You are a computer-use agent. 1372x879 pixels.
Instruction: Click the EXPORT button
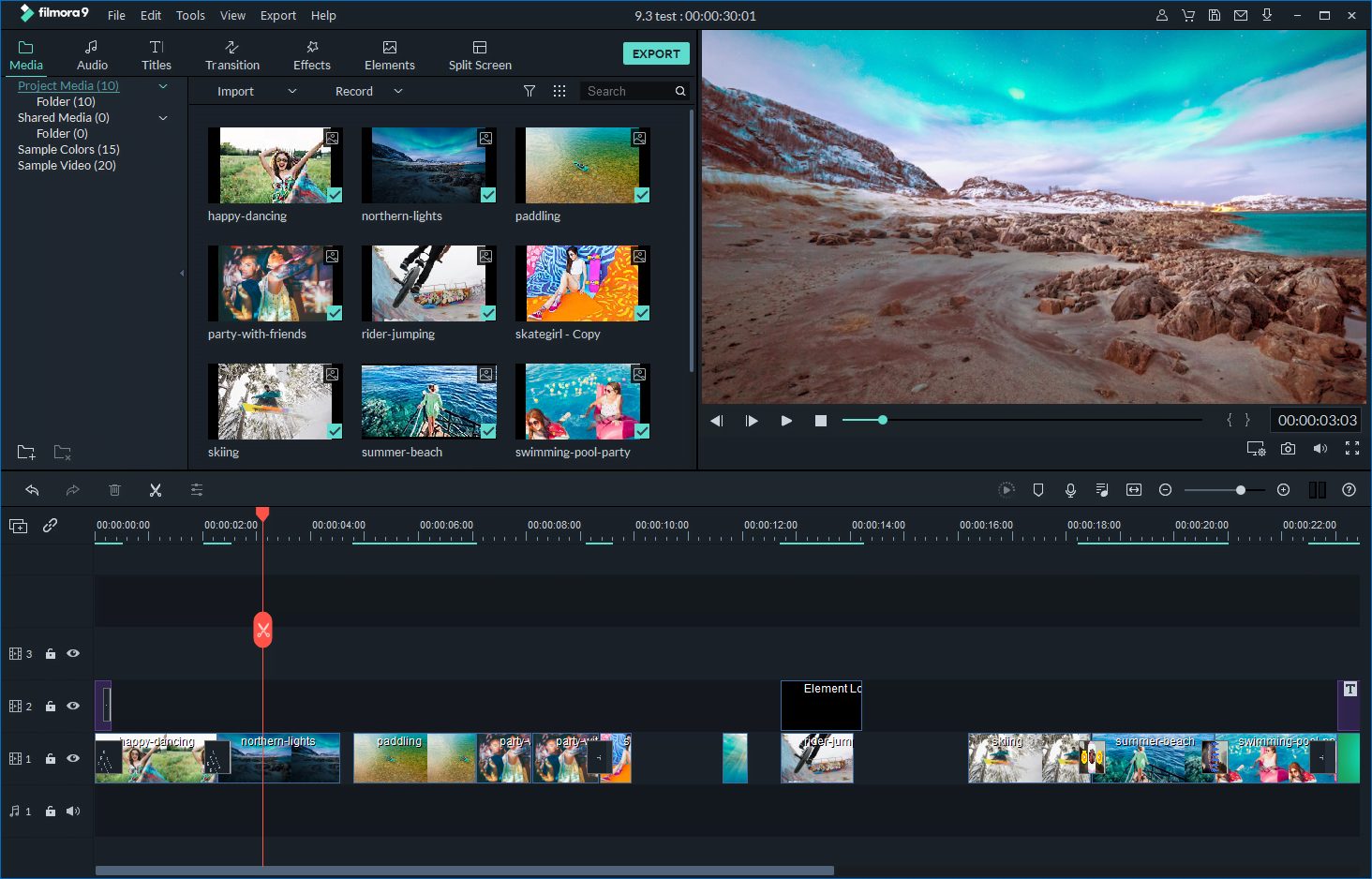(x=656, y=53)
